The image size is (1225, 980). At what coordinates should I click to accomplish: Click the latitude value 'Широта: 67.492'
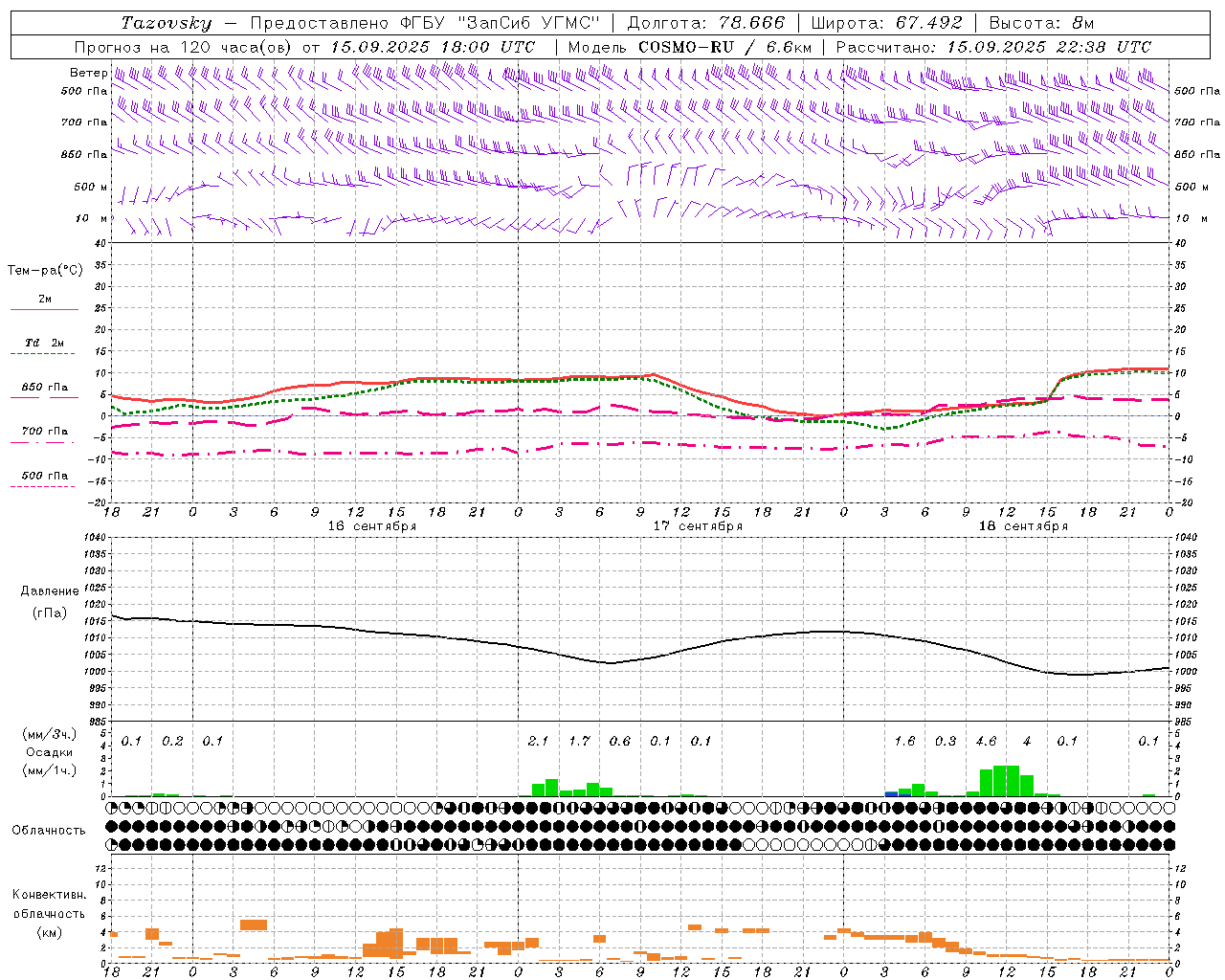coord(886,23)
